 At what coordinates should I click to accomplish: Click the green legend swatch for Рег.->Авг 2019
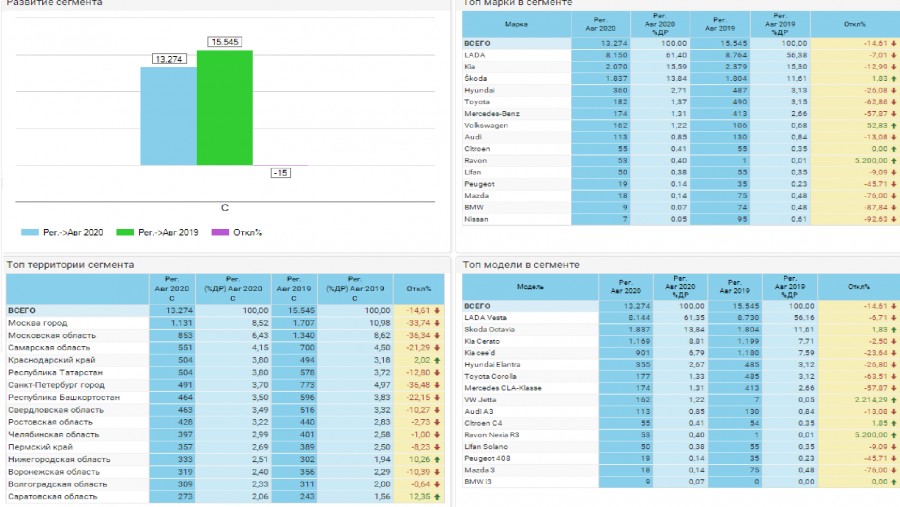tap(125, 233)
